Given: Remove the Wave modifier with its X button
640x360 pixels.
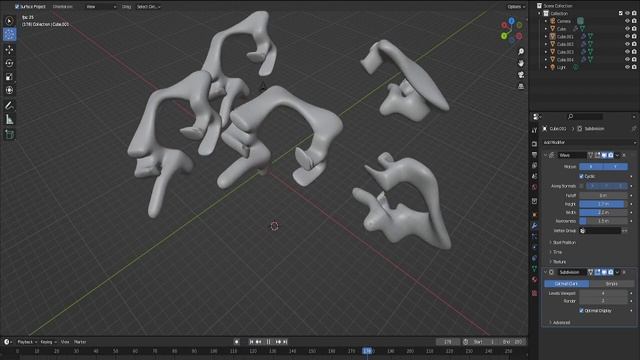Looking at the screenshot, I should pos(624,156).
